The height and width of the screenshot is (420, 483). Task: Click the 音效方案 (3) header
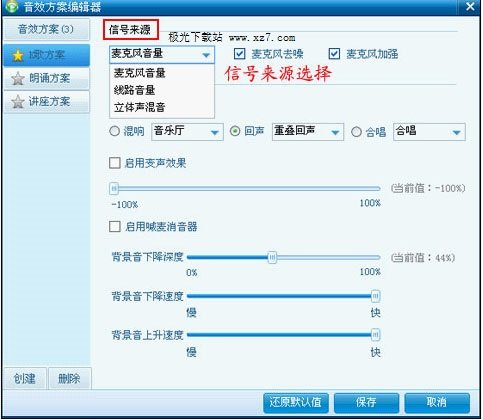pyautogui.click(x=47, y=29)
